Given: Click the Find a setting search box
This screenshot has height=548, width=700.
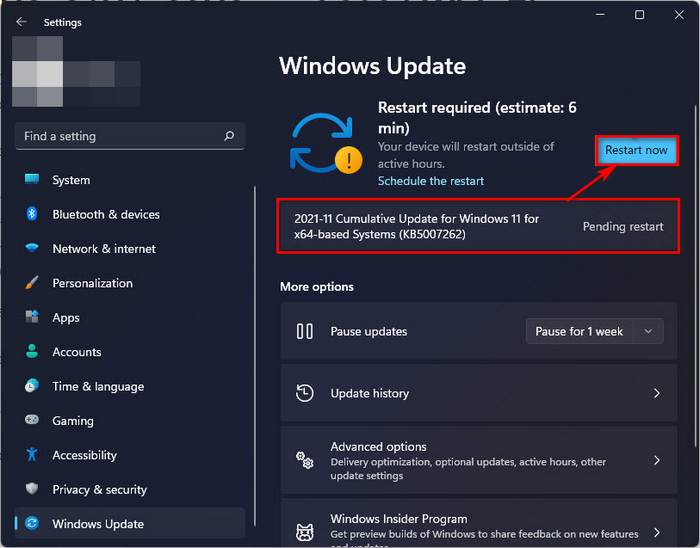Looking at the screenshot, I should coord(130,136).
